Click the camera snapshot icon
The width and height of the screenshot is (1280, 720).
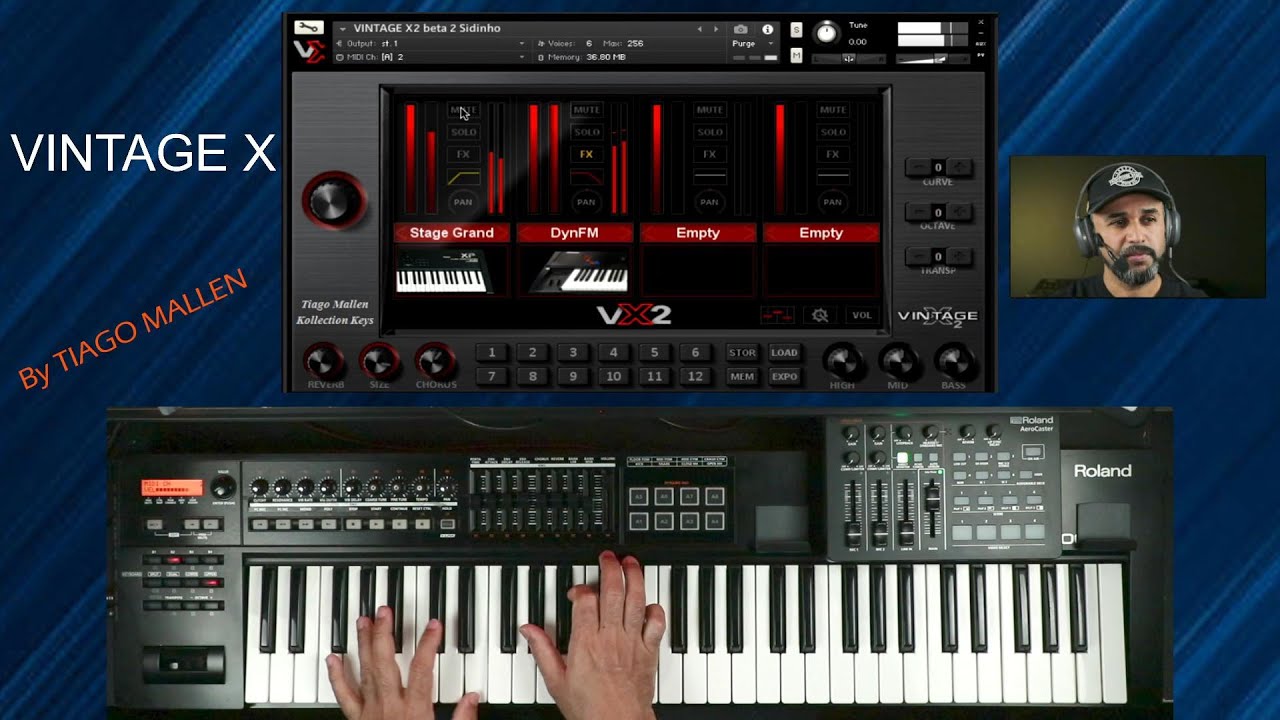(741, 29)
